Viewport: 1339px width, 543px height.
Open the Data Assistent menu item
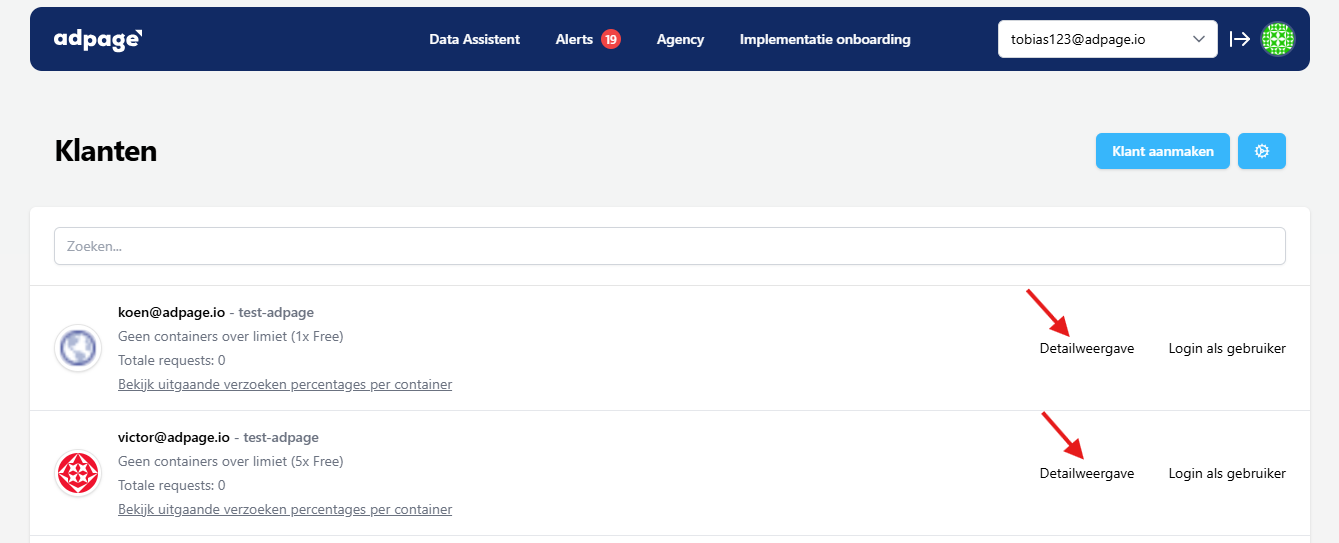click(474, 40)
